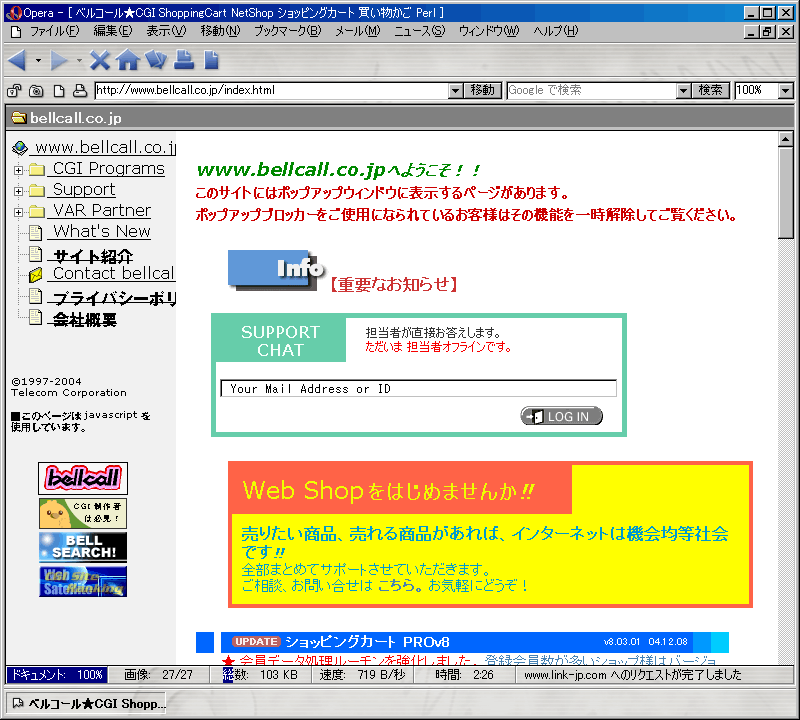Click the 検索 search button

point(711,91)
